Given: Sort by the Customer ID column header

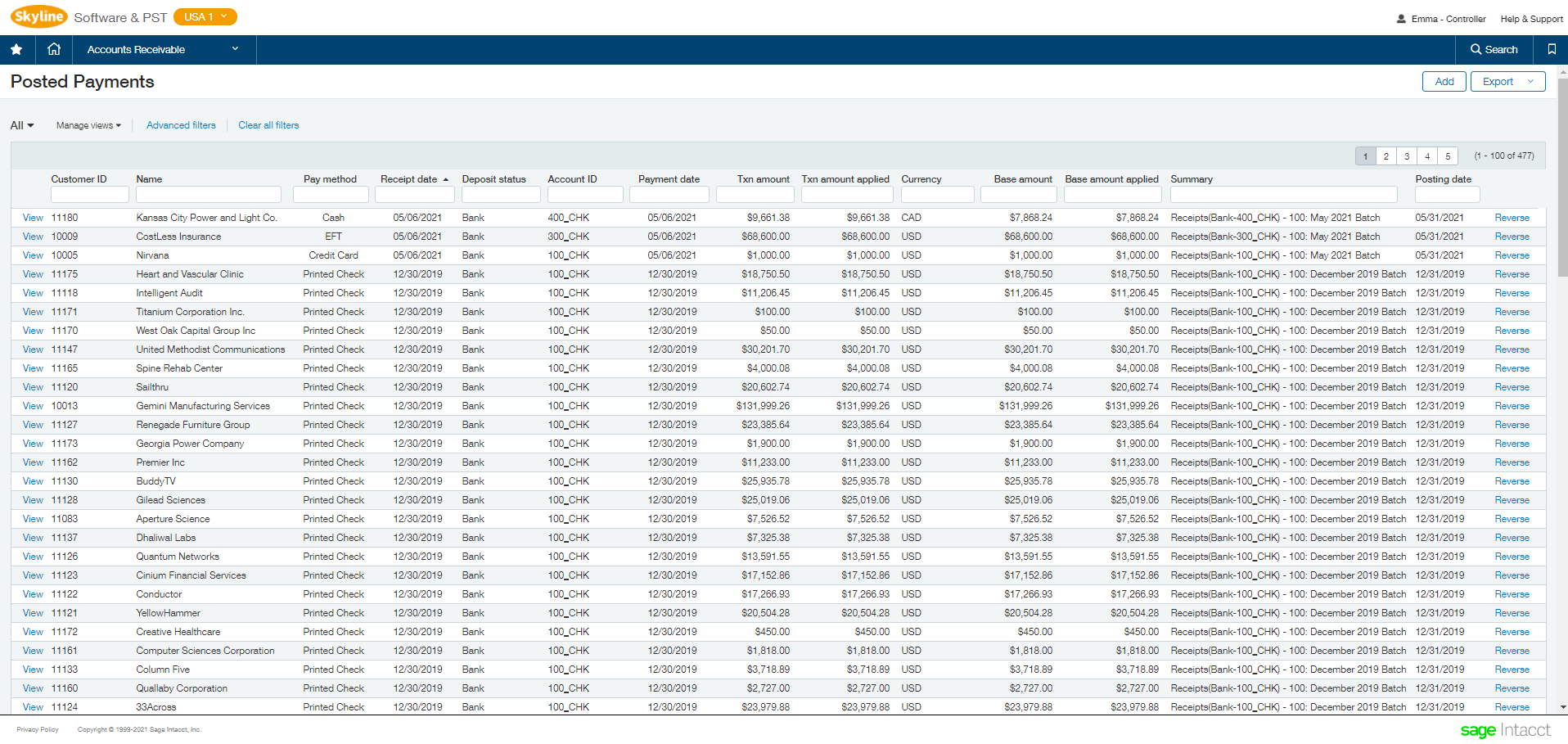Looking at the screenshot, I should (x=79, y=179).
